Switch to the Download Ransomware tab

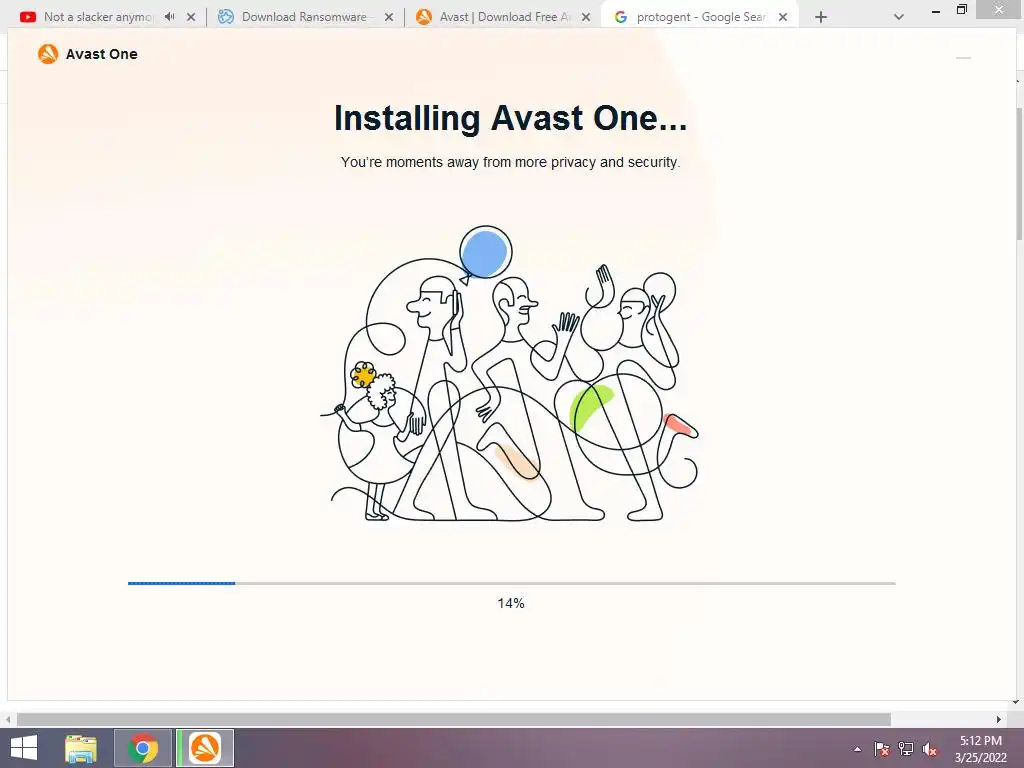click(x=304, y=17)
